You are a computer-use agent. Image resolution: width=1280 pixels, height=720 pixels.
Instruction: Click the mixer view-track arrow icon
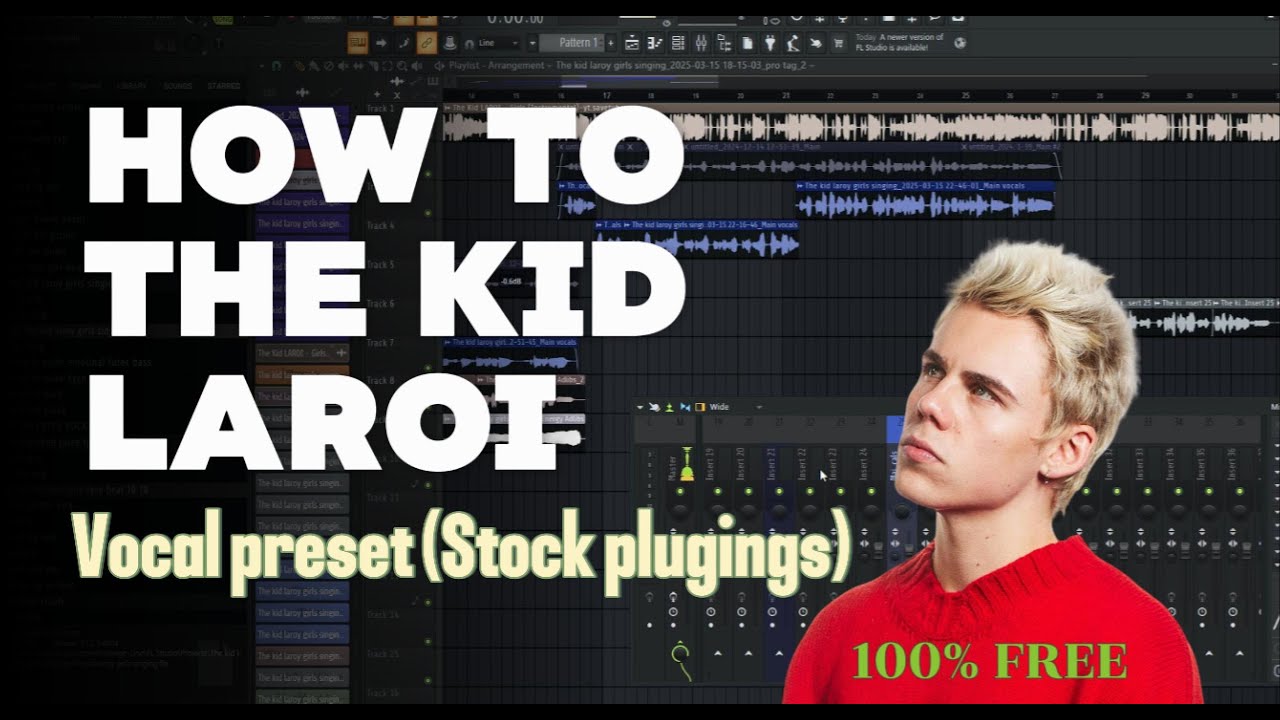[x=655, y=407]
